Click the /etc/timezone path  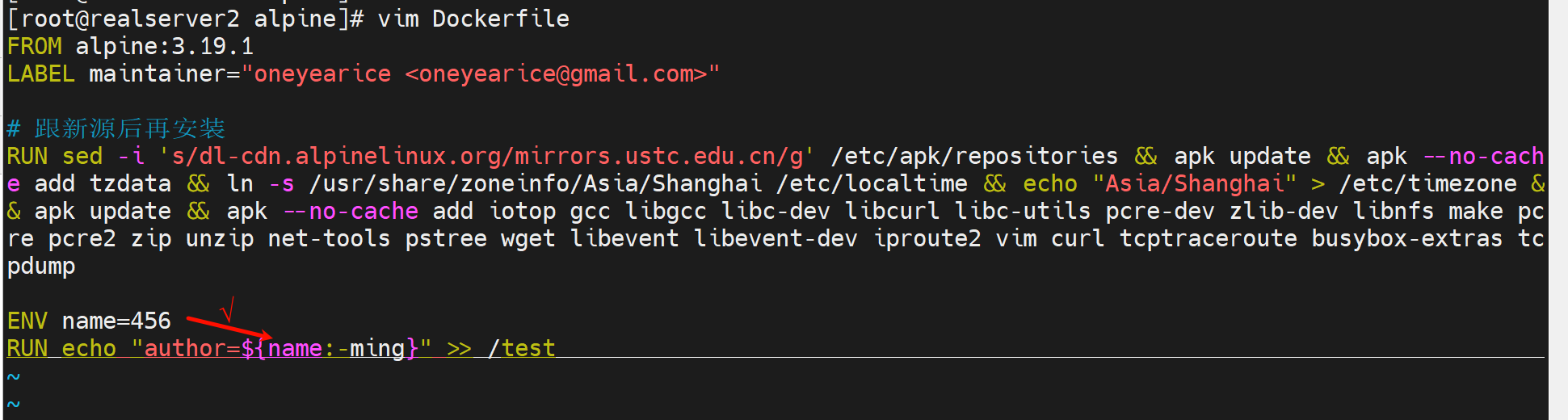[1427, 183]
